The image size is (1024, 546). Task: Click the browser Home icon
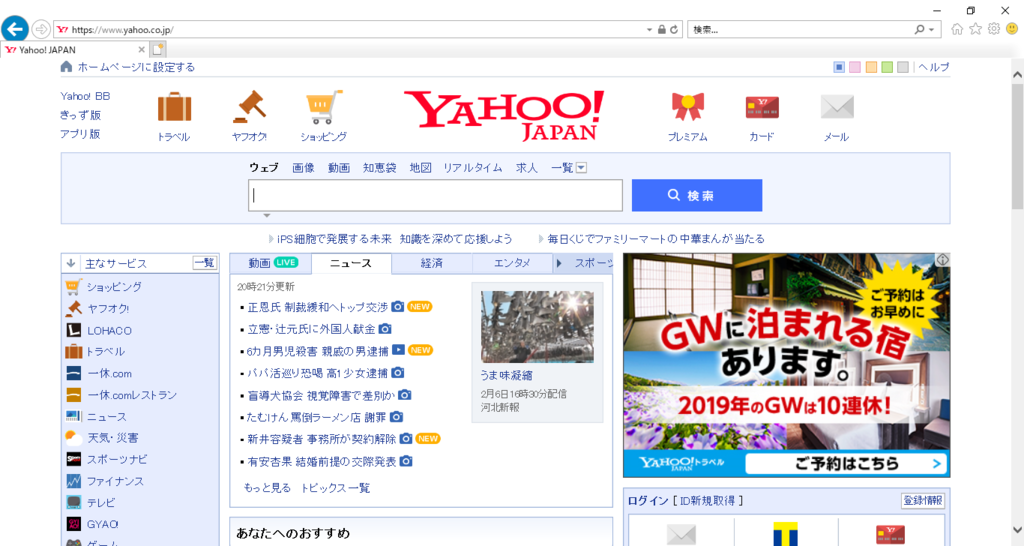(957, 29)
